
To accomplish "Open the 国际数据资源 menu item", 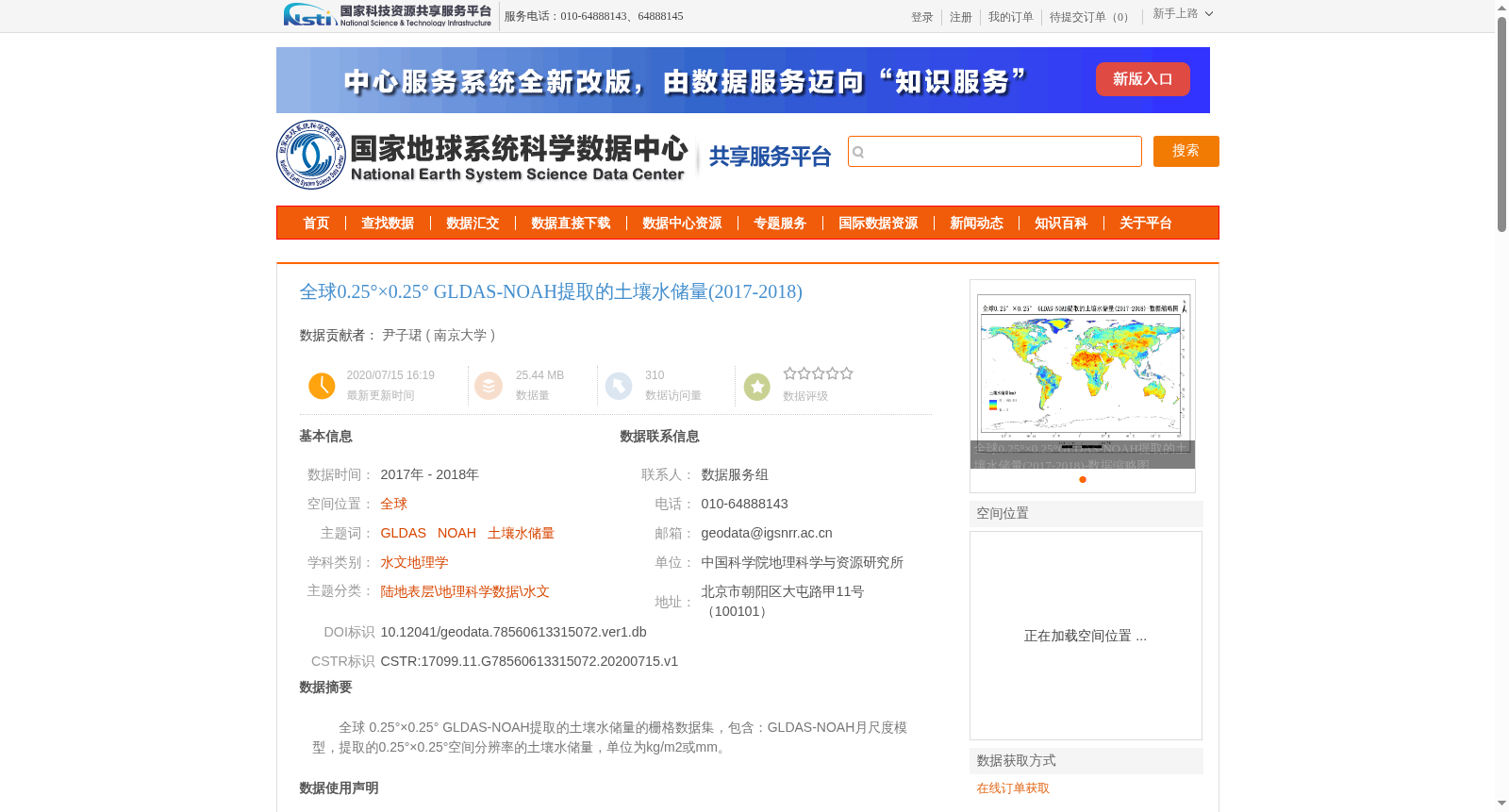I will coord(878,224).
